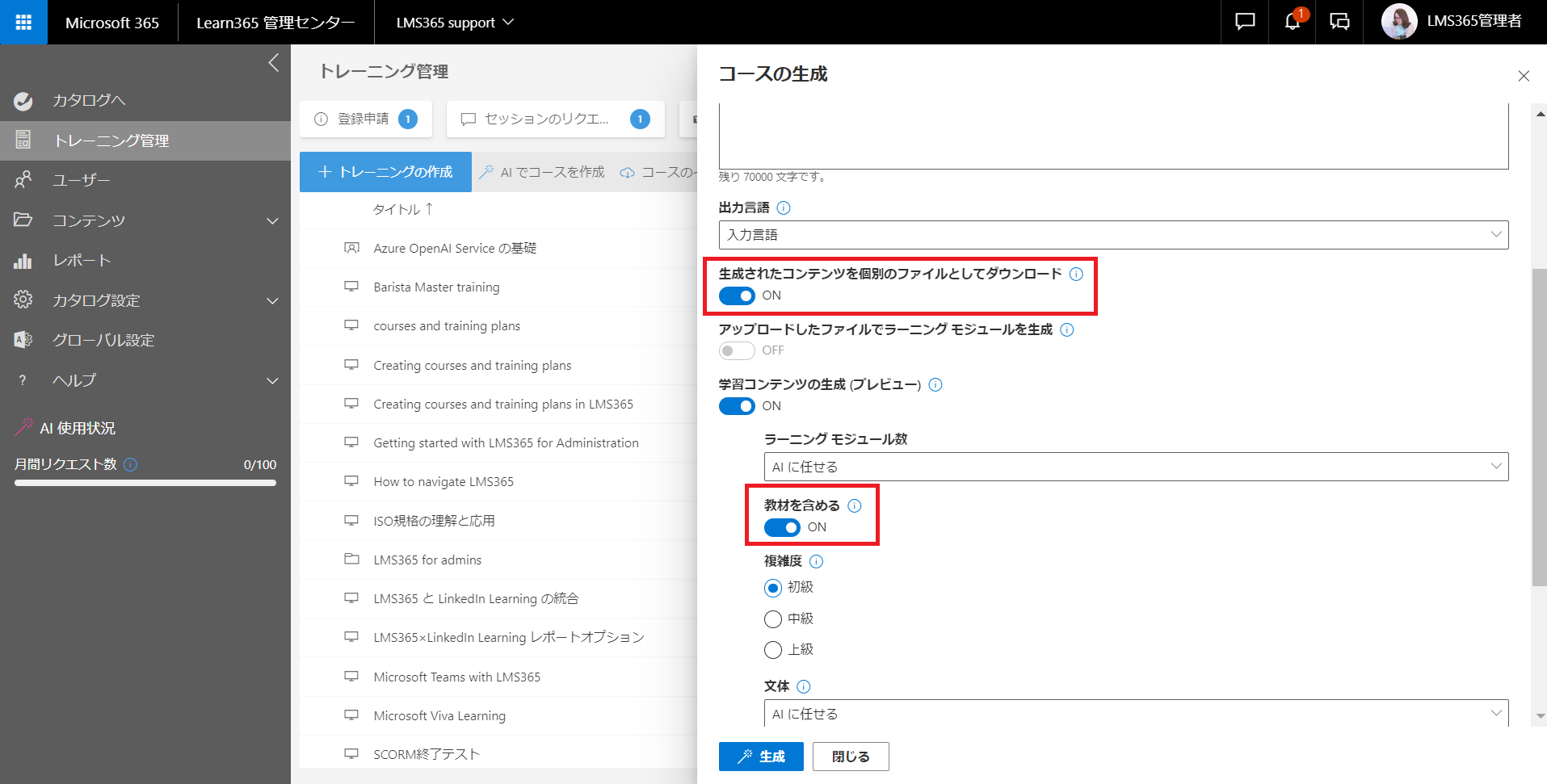Open the Microsoft 365 app launcher
The image size is (1547, 784).
23,22
